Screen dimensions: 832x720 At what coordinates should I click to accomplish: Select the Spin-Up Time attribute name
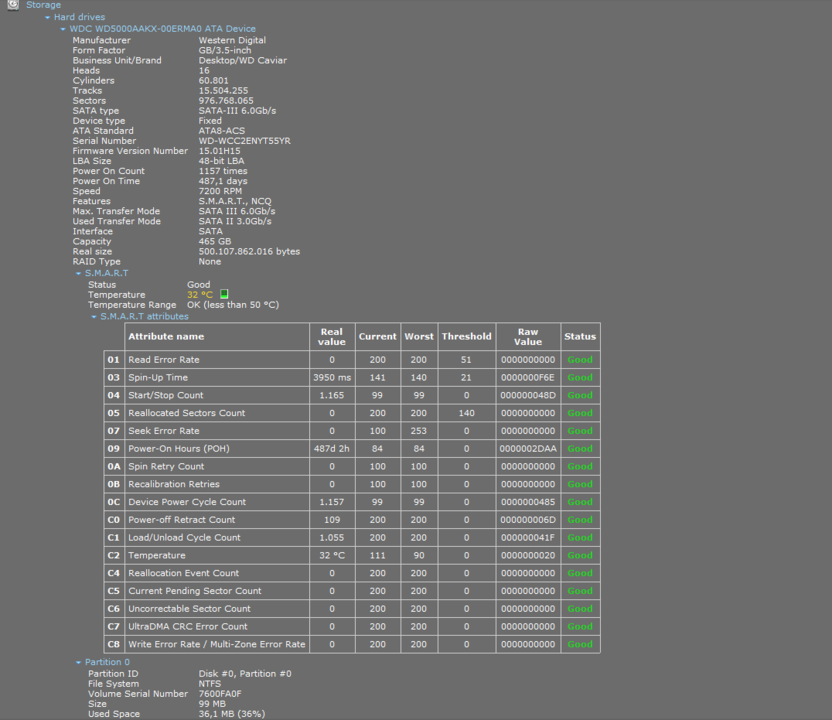tap(158, 378)
